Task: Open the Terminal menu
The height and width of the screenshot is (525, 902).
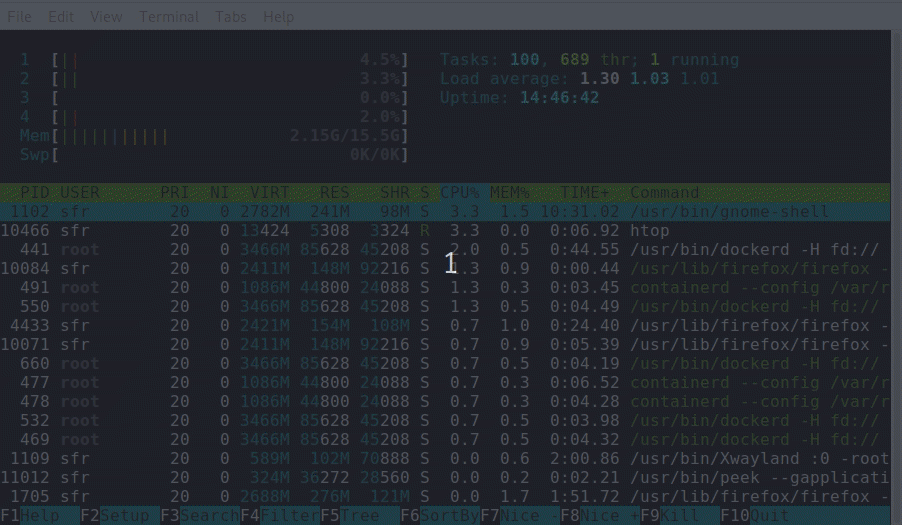Action: click(x=169, y=17)
